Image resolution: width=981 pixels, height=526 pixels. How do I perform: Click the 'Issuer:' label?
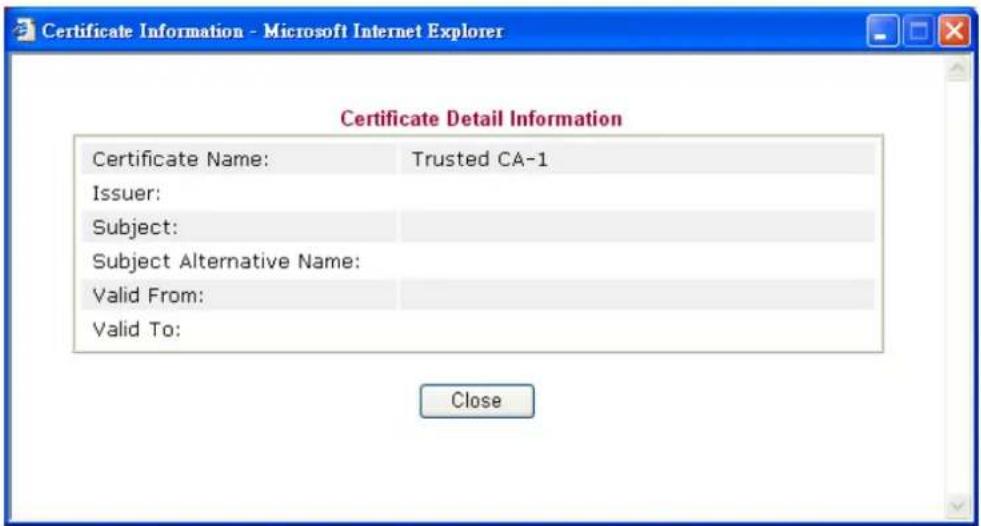[126, 193]
